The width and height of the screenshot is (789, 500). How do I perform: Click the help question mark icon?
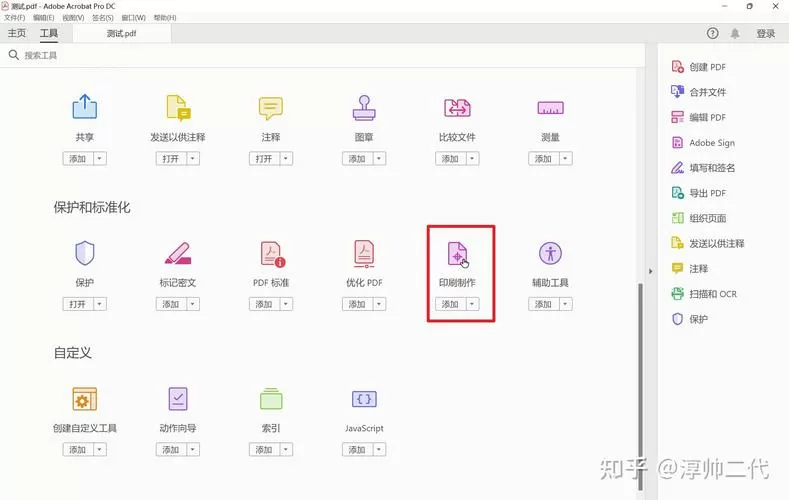coord(713,33)
